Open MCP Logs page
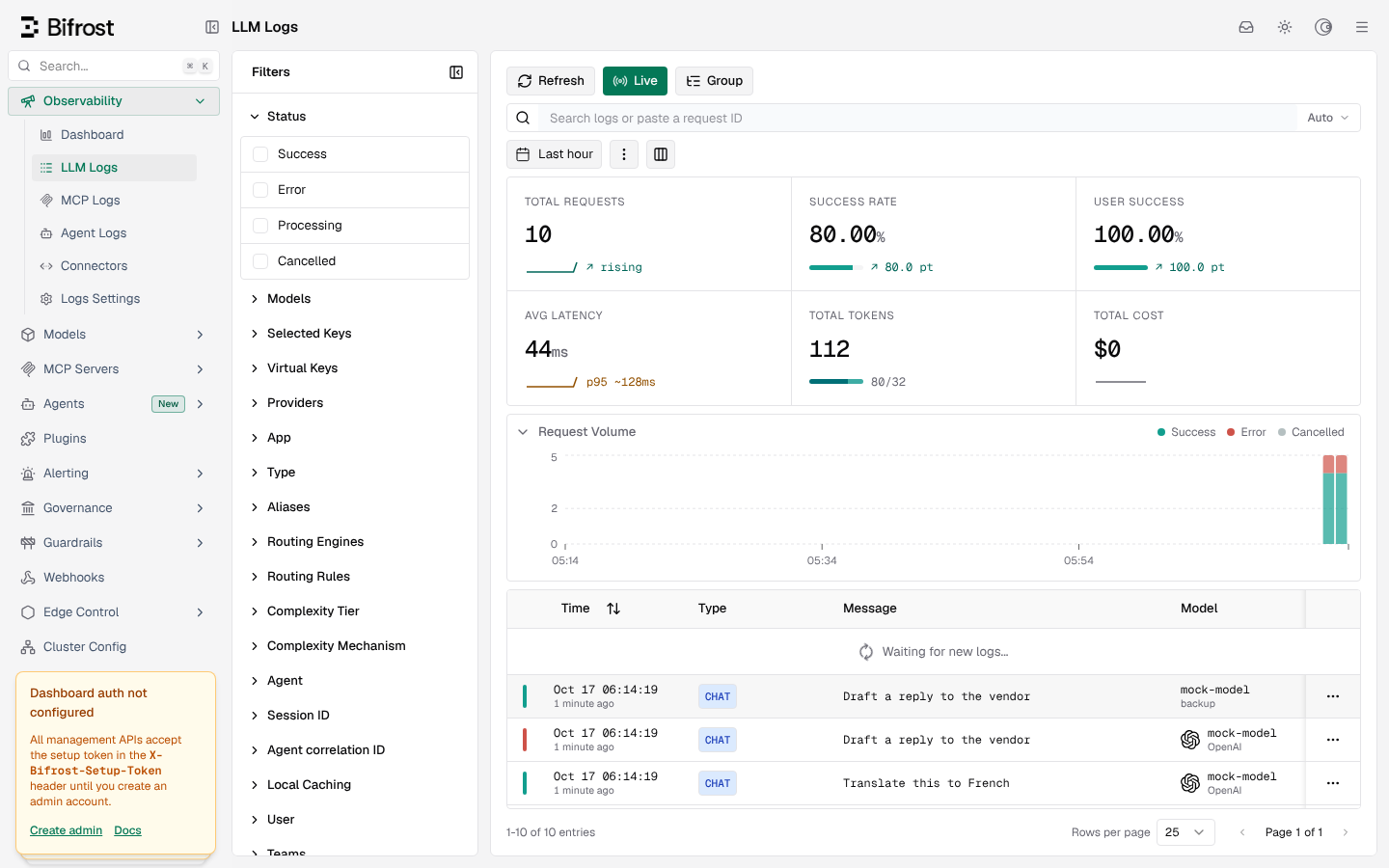 point(114,201)
